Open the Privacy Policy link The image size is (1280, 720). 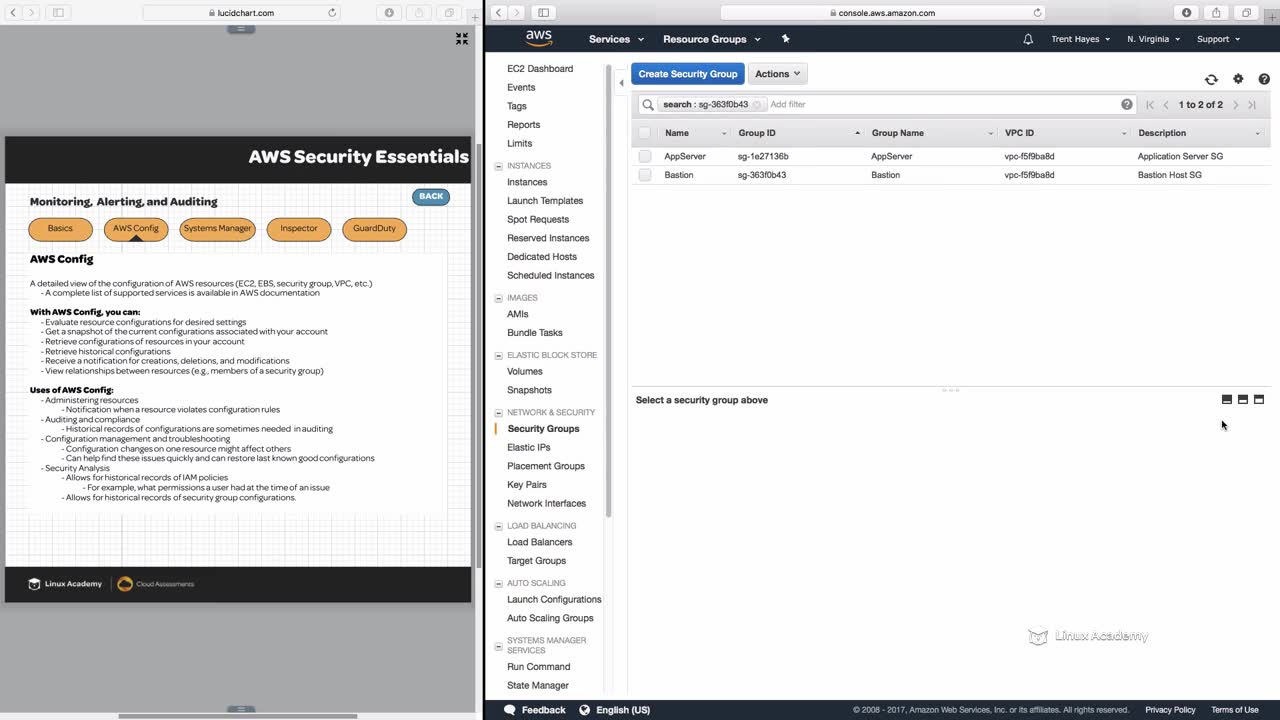(1170, 710)
